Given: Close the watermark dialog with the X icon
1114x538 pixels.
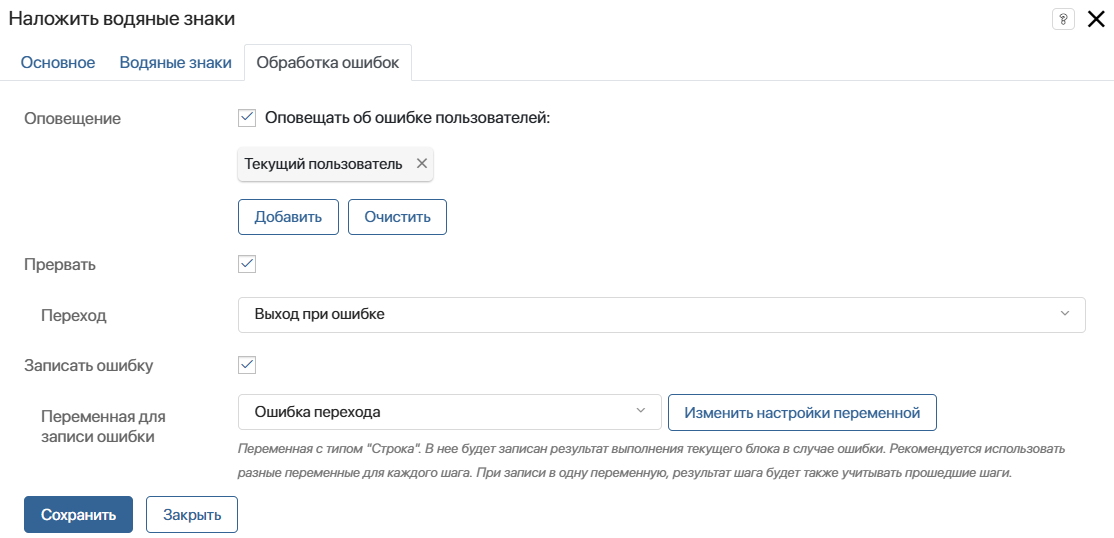Looking at the screenshot, I should 1096,19.
